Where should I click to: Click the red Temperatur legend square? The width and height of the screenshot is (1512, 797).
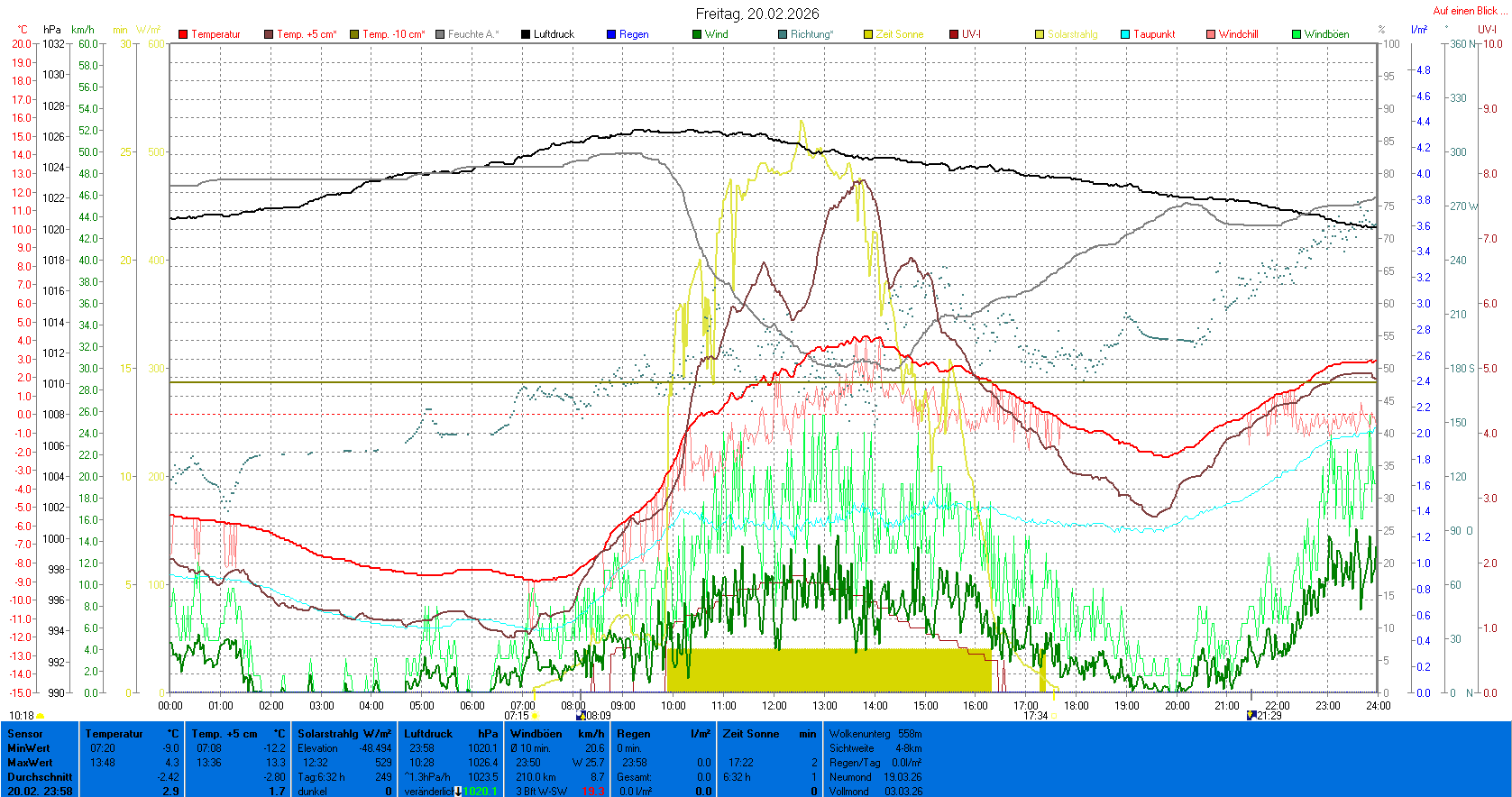pyautogui.click(x=183, y=34)
